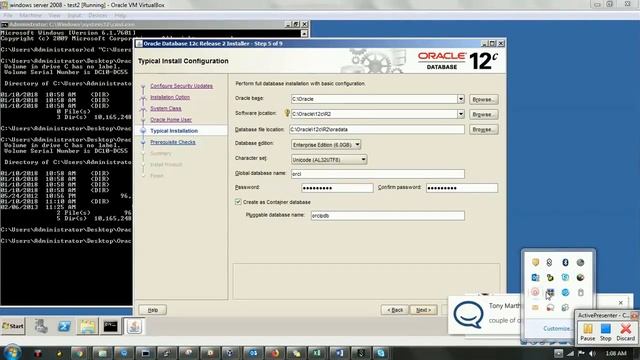Click command prompt scrollbar up arrow
The height and width of the screenshot is (360, 640).
coord(304,33)
